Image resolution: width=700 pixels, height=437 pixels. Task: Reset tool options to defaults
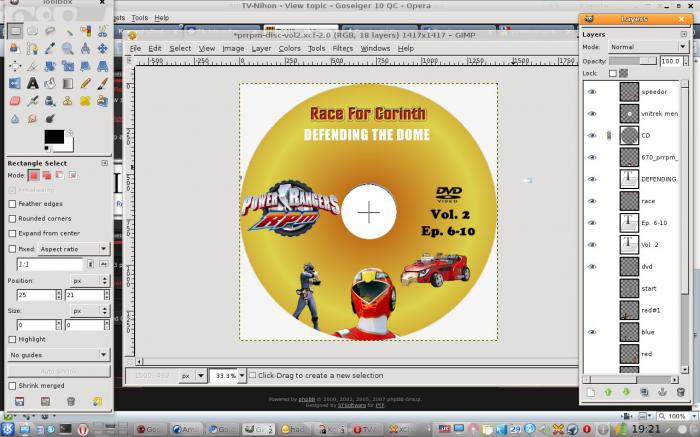click(x=98, y=401)
